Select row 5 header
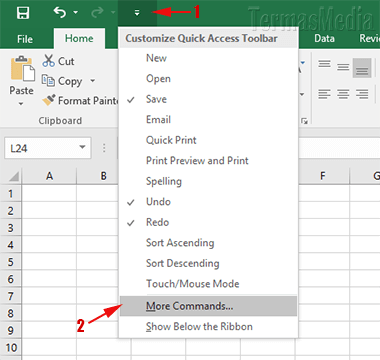 point(11,262)
